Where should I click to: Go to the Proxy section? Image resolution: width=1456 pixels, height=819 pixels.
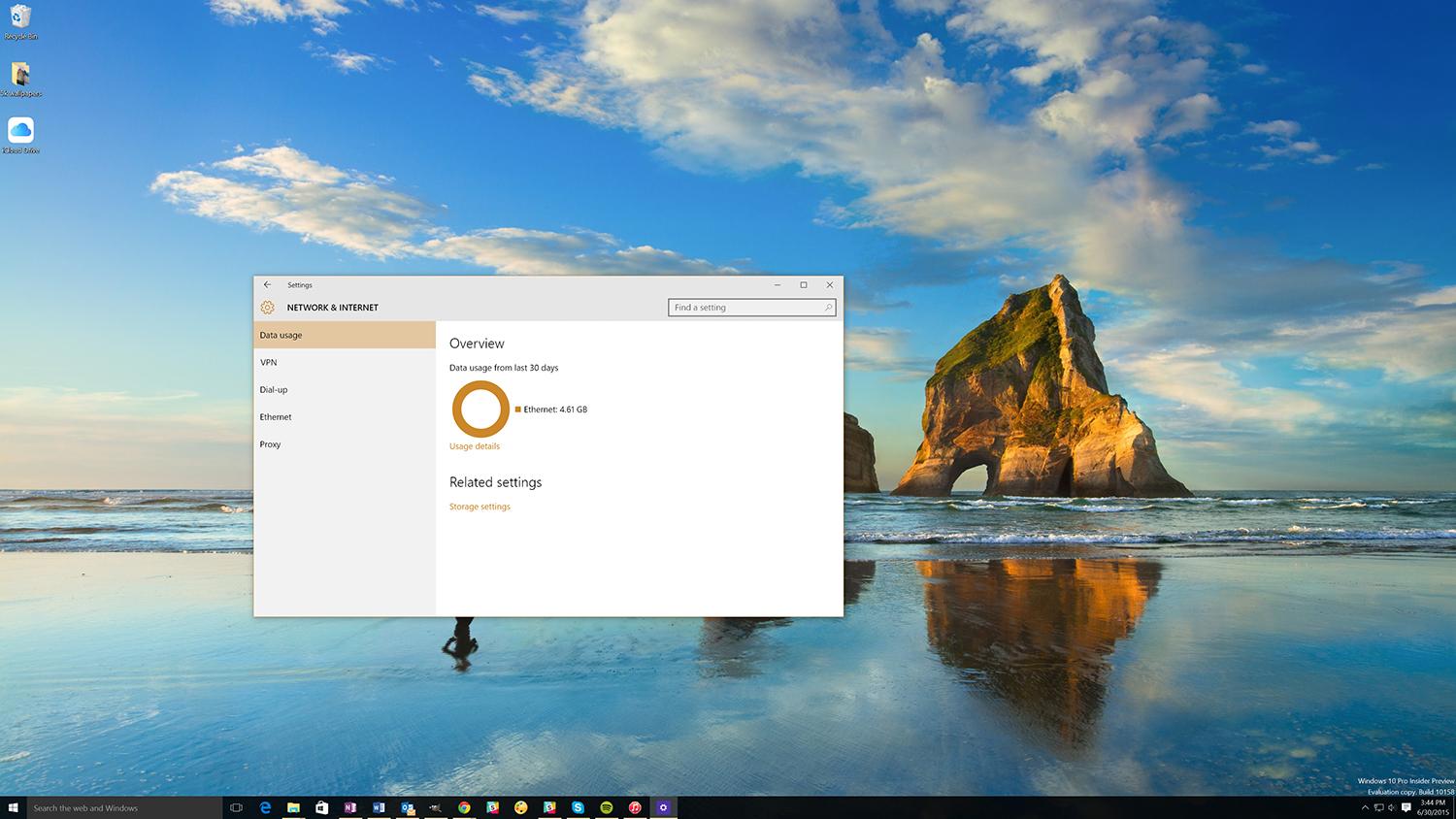[345, 443]
